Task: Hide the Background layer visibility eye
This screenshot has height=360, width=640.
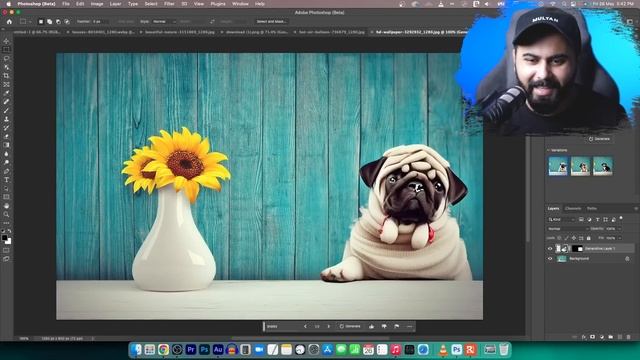Action: coord(550,259)
